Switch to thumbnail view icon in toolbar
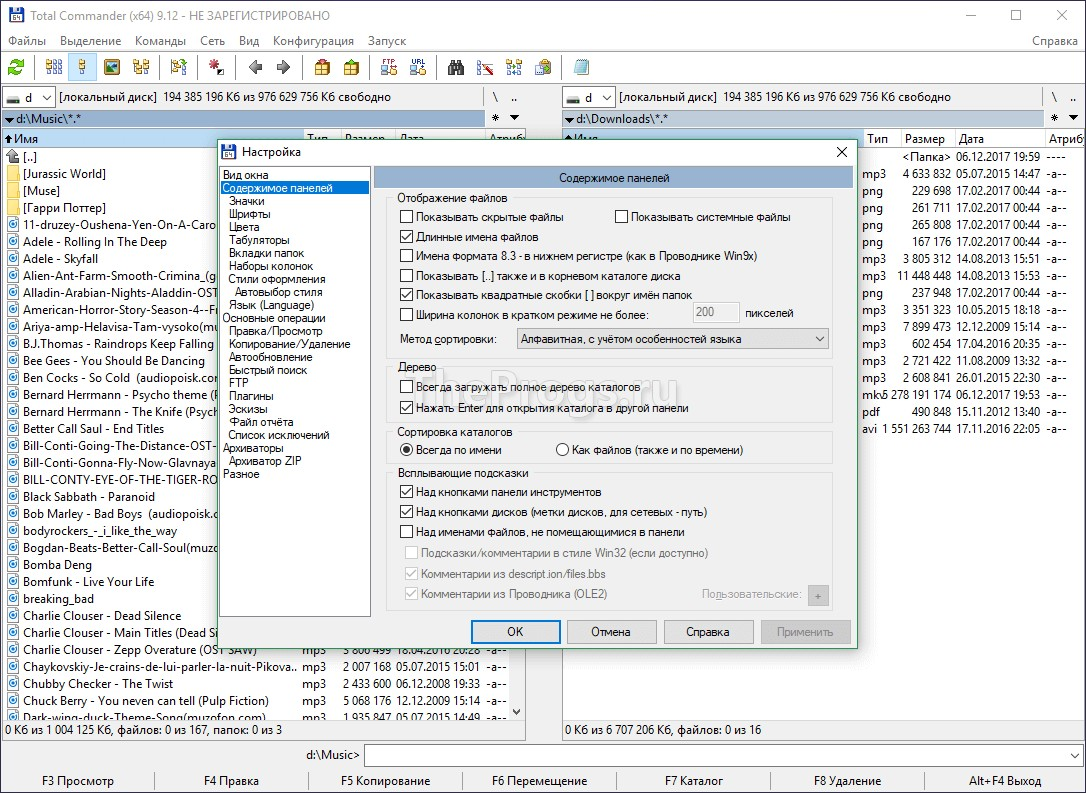This screenshot has height=793, width=1086. [112, 68]
